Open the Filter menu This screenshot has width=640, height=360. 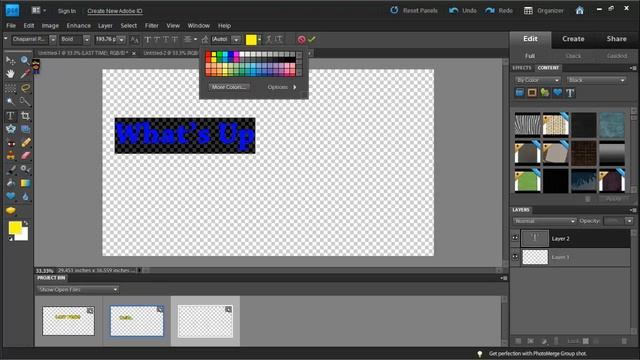point(151,26)
